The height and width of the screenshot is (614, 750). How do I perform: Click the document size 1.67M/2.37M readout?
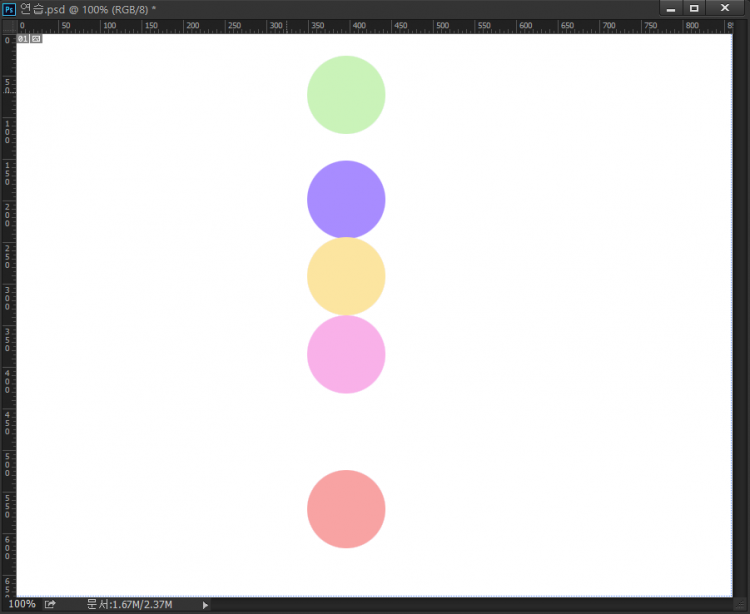[x=130, y=604]
